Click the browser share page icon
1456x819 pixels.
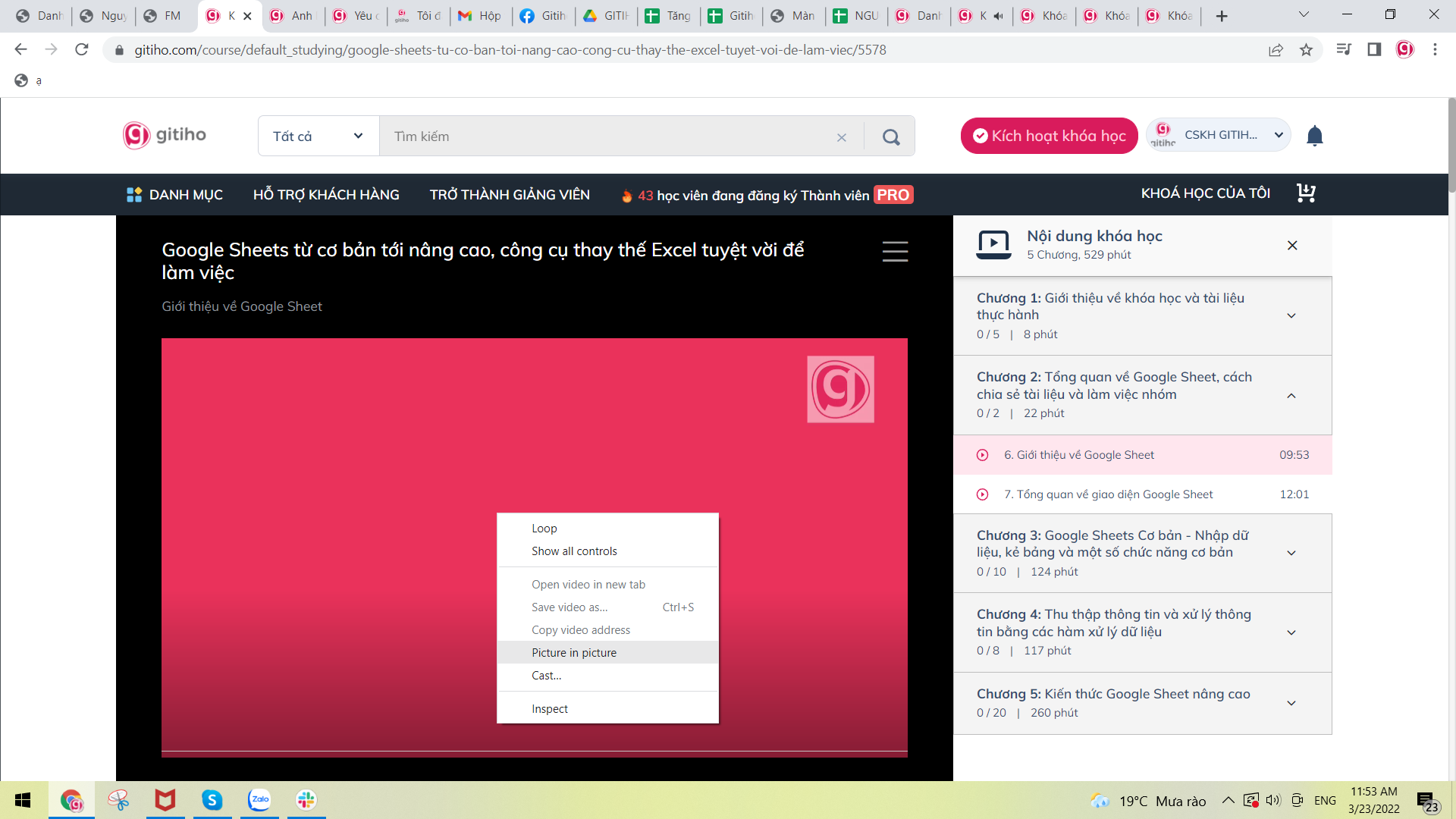(1276, 50)
